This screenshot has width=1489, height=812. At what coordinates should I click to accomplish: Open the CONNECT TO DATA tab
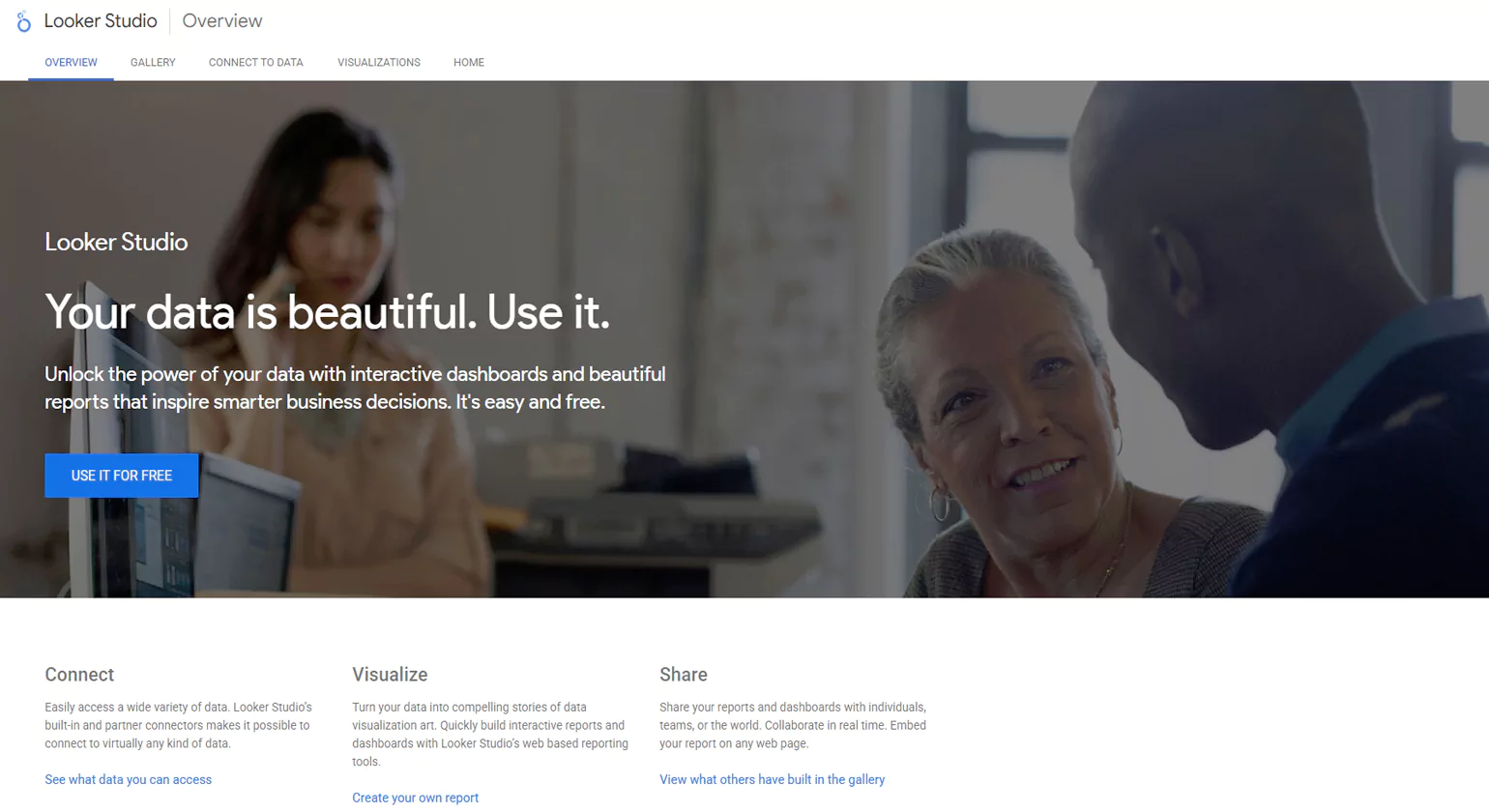click(256, 63)
